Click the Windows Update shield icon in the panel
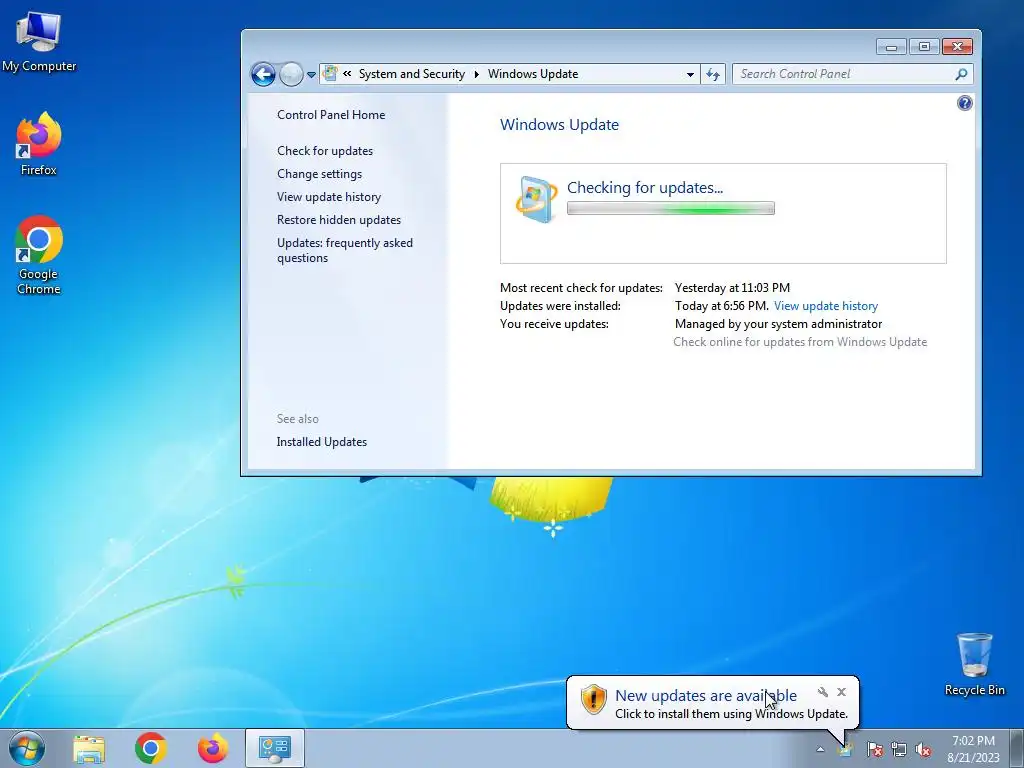Viewport: 1024px width, 768px height. pyautogui.click(x=536, y=199)
